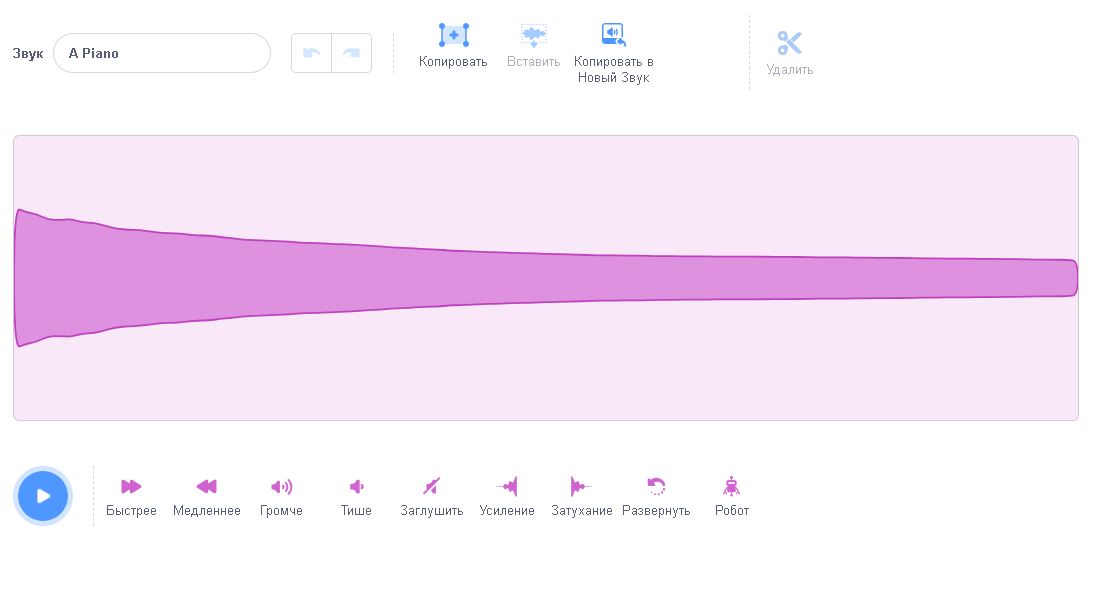Play the A Piano sound

[x=43, y=496]
